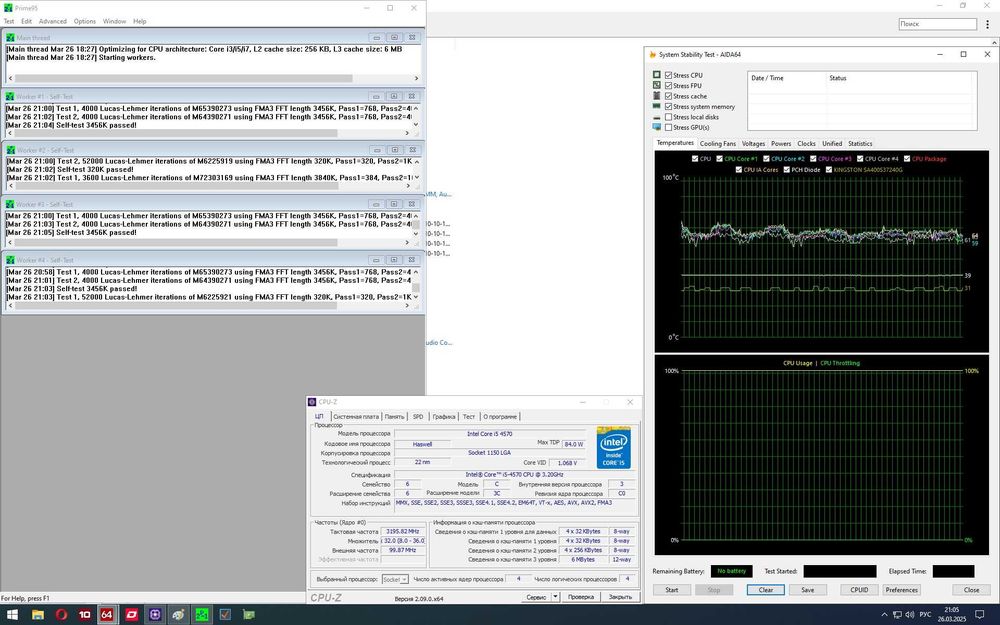Click the Stress system memory RAM icon
Screen dimensions: 1000x625
tap(657, 106)
